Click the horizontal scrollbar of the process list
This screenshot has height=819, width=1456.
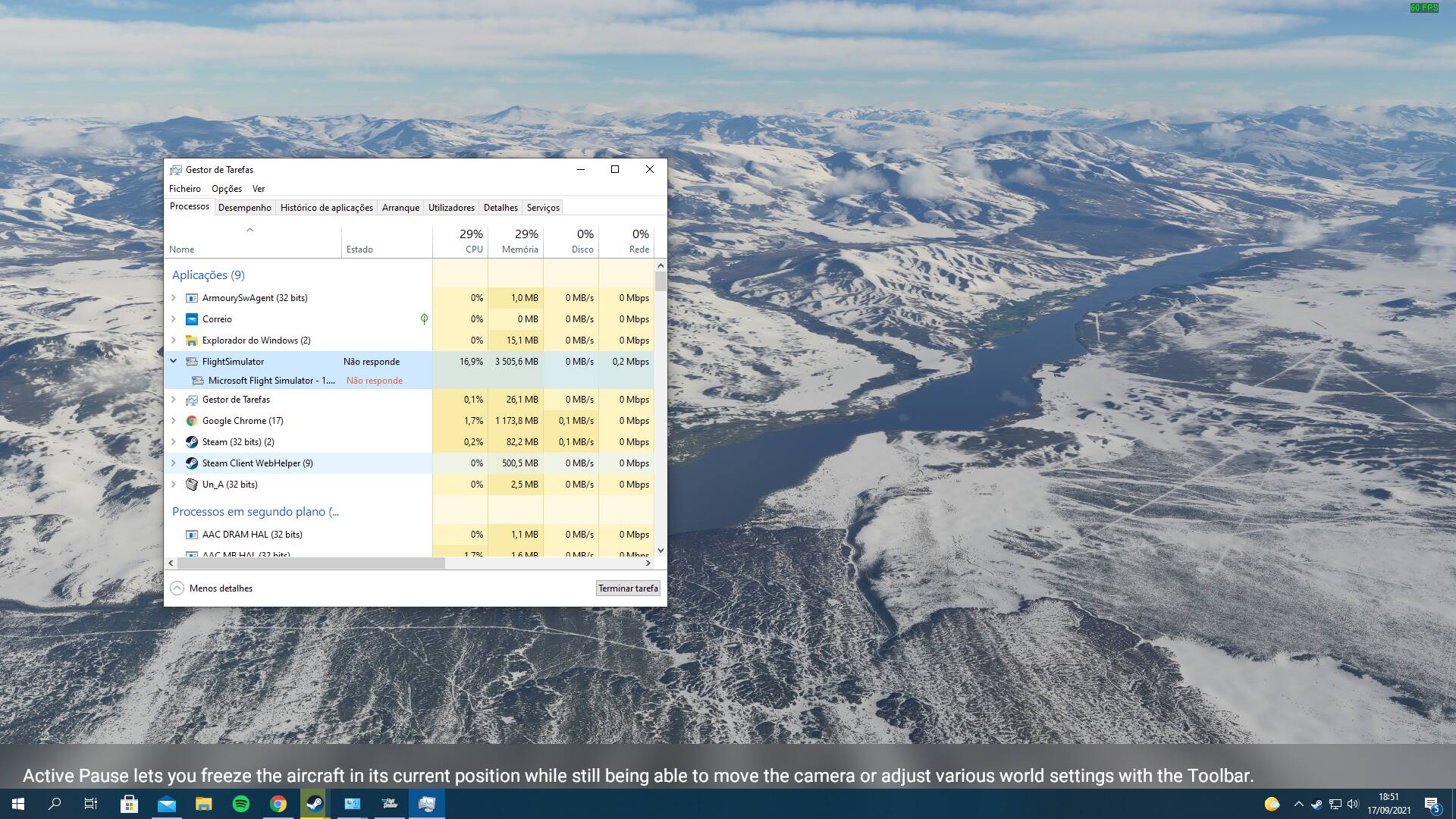coord(311,563)
